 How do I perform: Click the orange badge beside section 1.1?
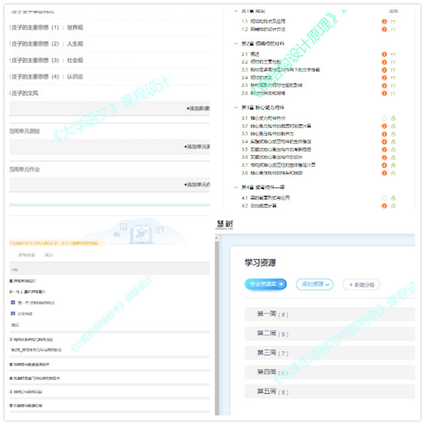click(384, 21)
